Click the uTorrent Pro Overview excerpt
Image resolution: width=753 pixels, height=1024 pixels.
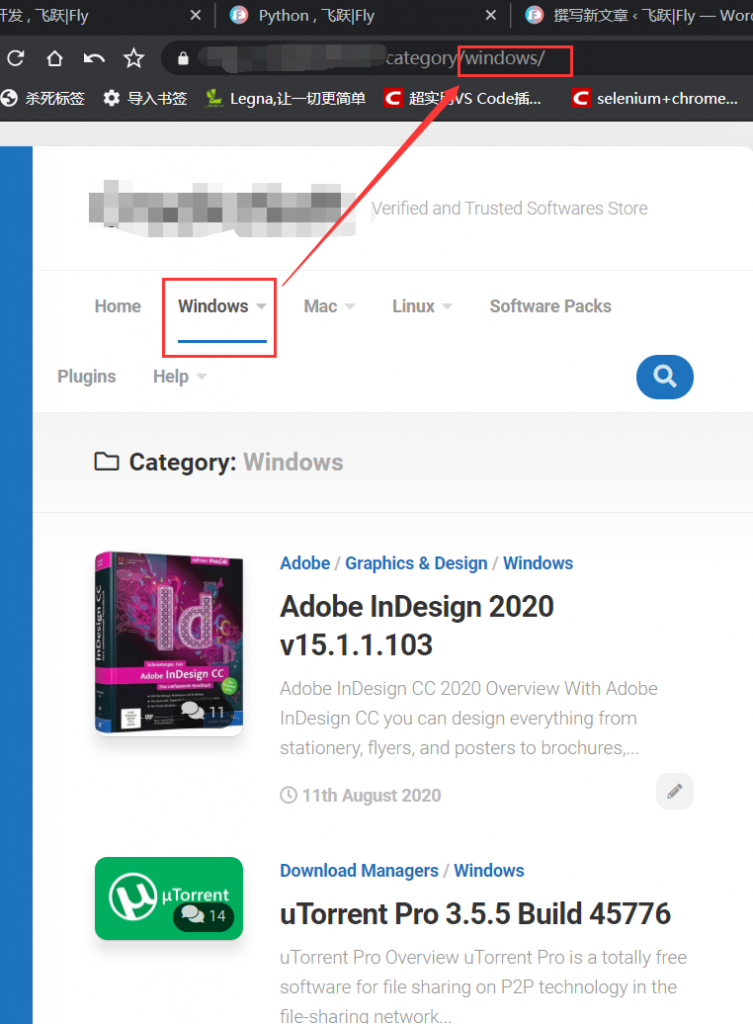483,987
